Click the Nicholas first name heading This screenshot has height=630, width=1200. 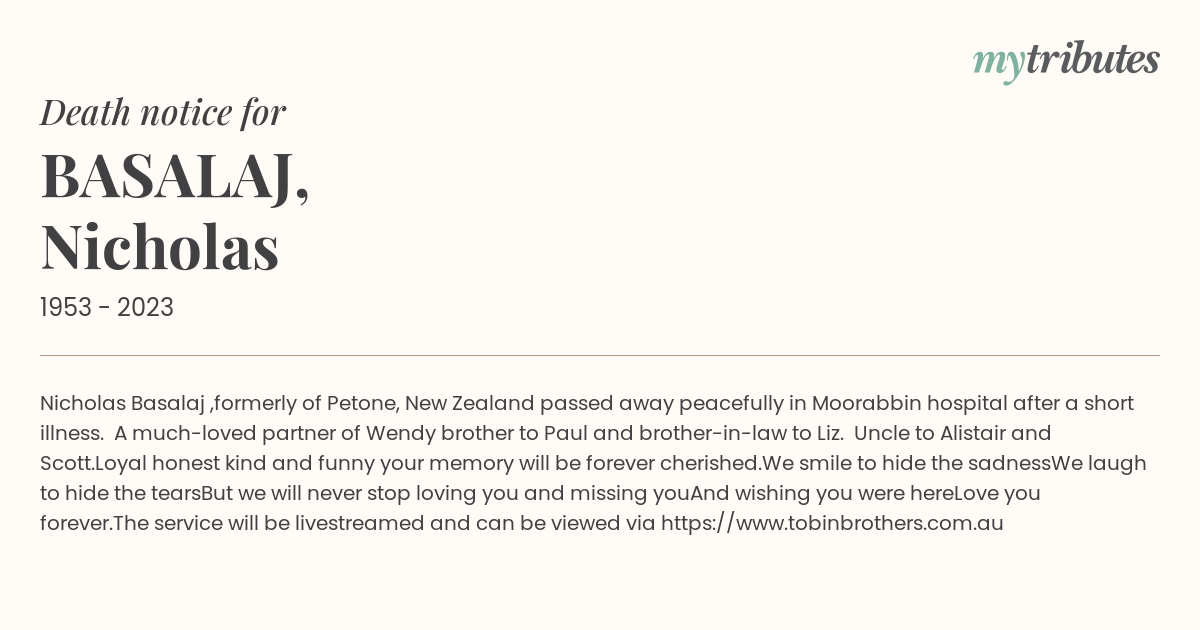(159, 247)
